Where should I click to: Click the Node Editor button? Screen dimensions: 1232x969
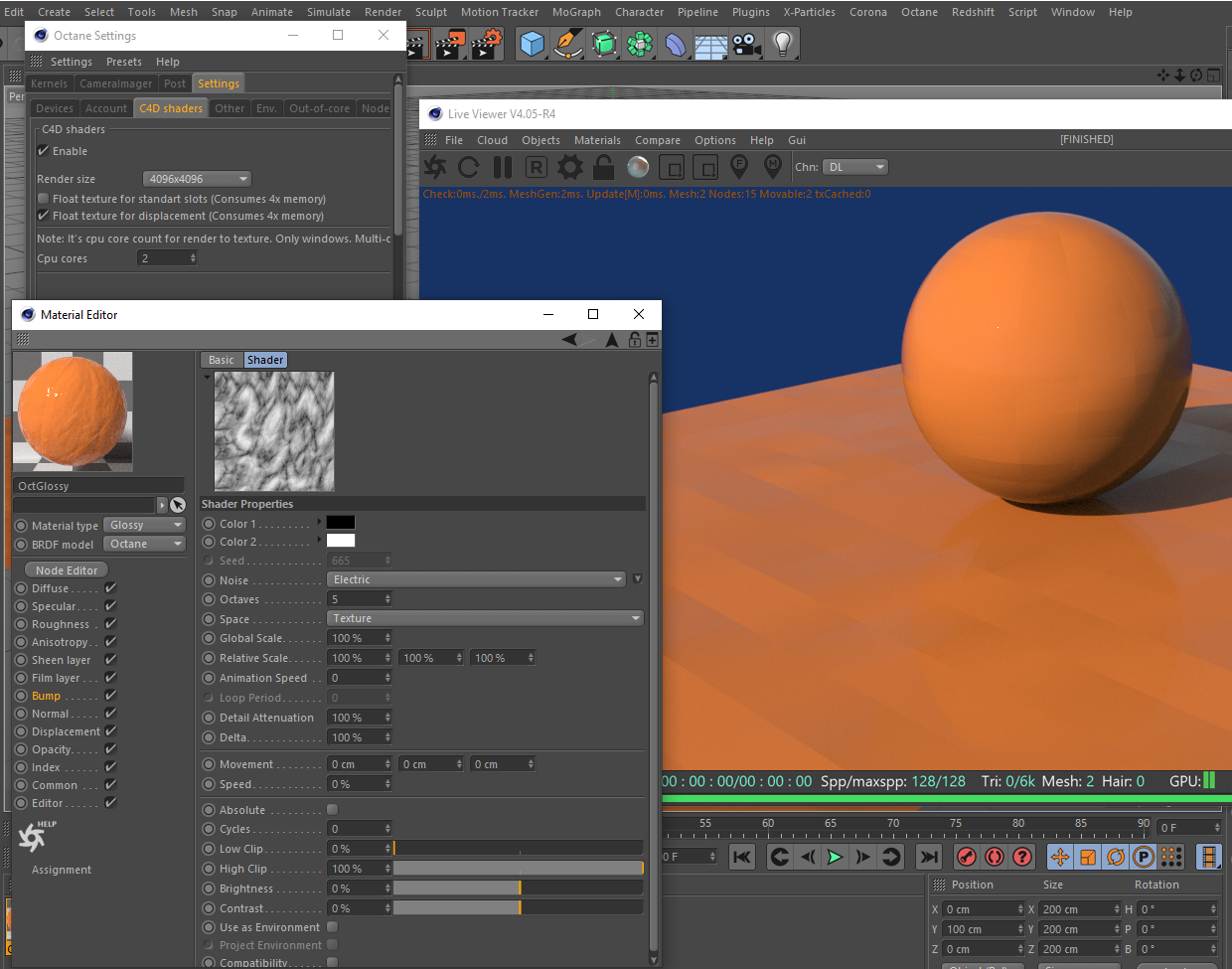click(67, 570)
